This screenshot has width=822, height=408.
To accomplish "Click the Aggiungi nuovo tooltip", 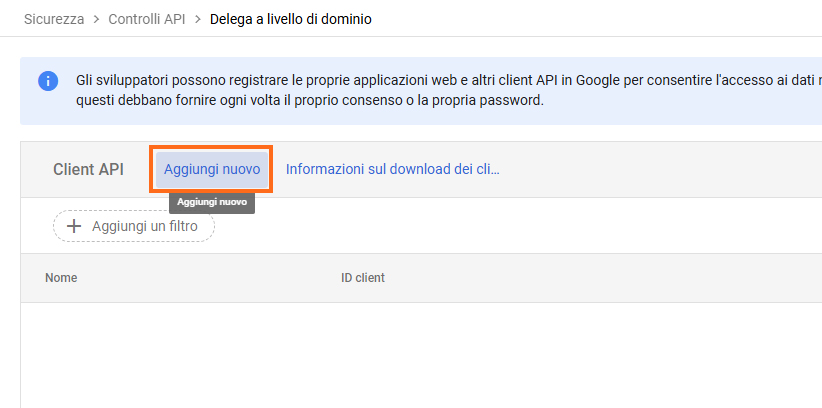I will (x=212, y=202).
